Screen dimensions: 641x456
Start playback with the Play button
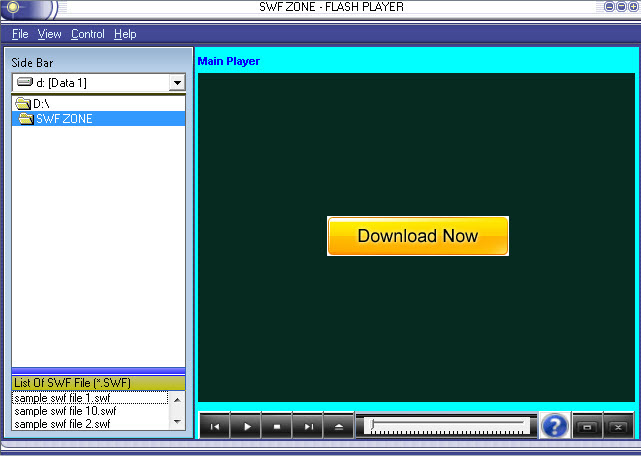pyautogui.click(x=246, y=427)
